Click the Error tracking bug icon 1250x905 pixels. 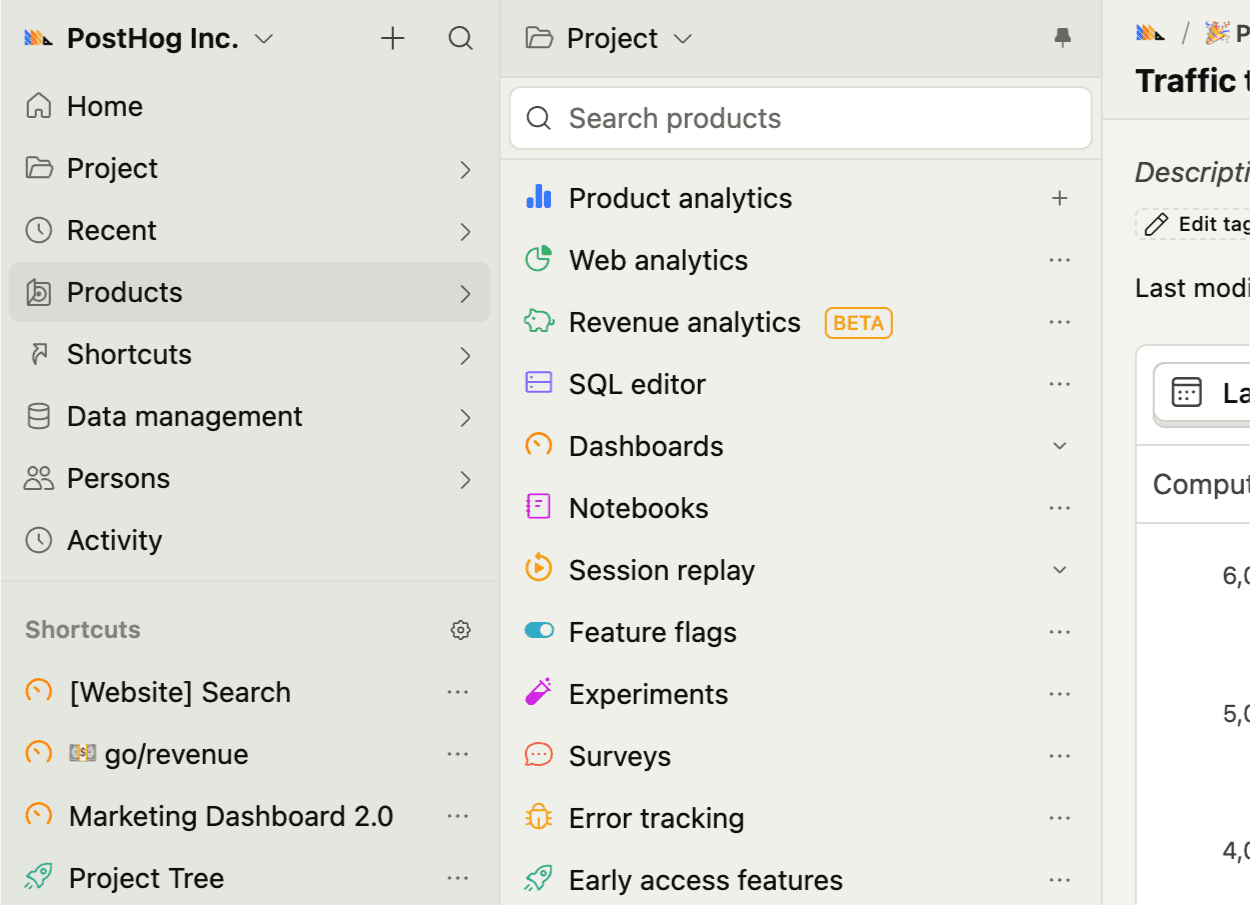pos(539,817)
